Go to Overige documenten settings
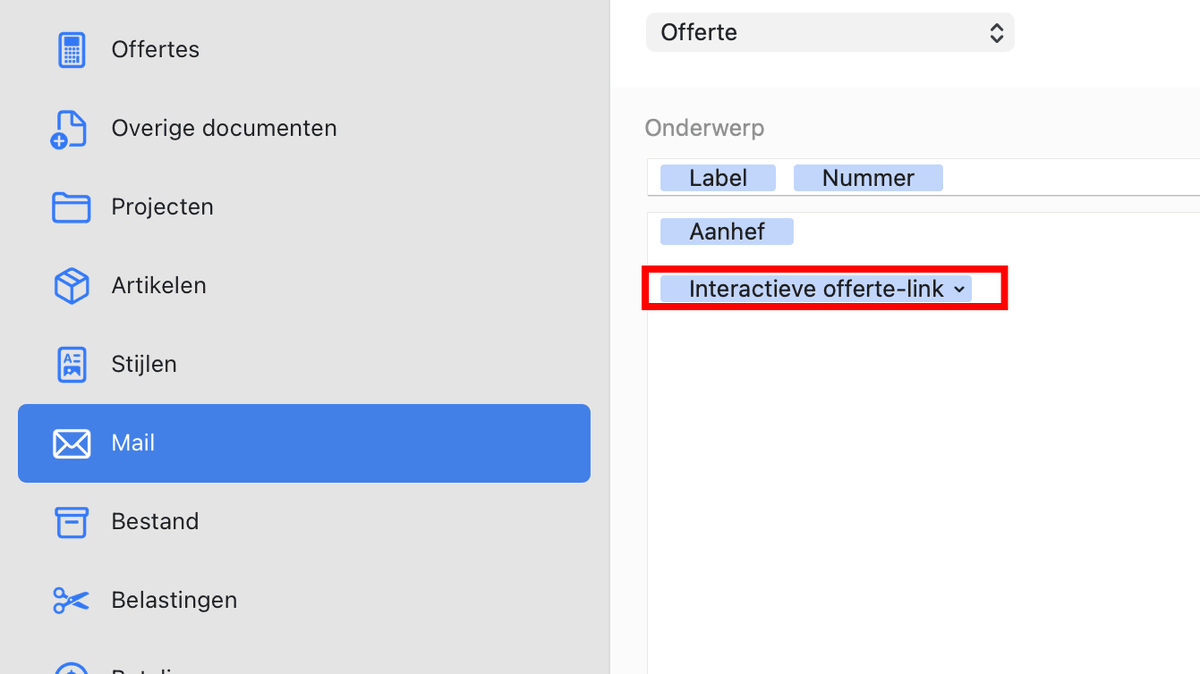1200x674 pixels. (x=224, y=129)
